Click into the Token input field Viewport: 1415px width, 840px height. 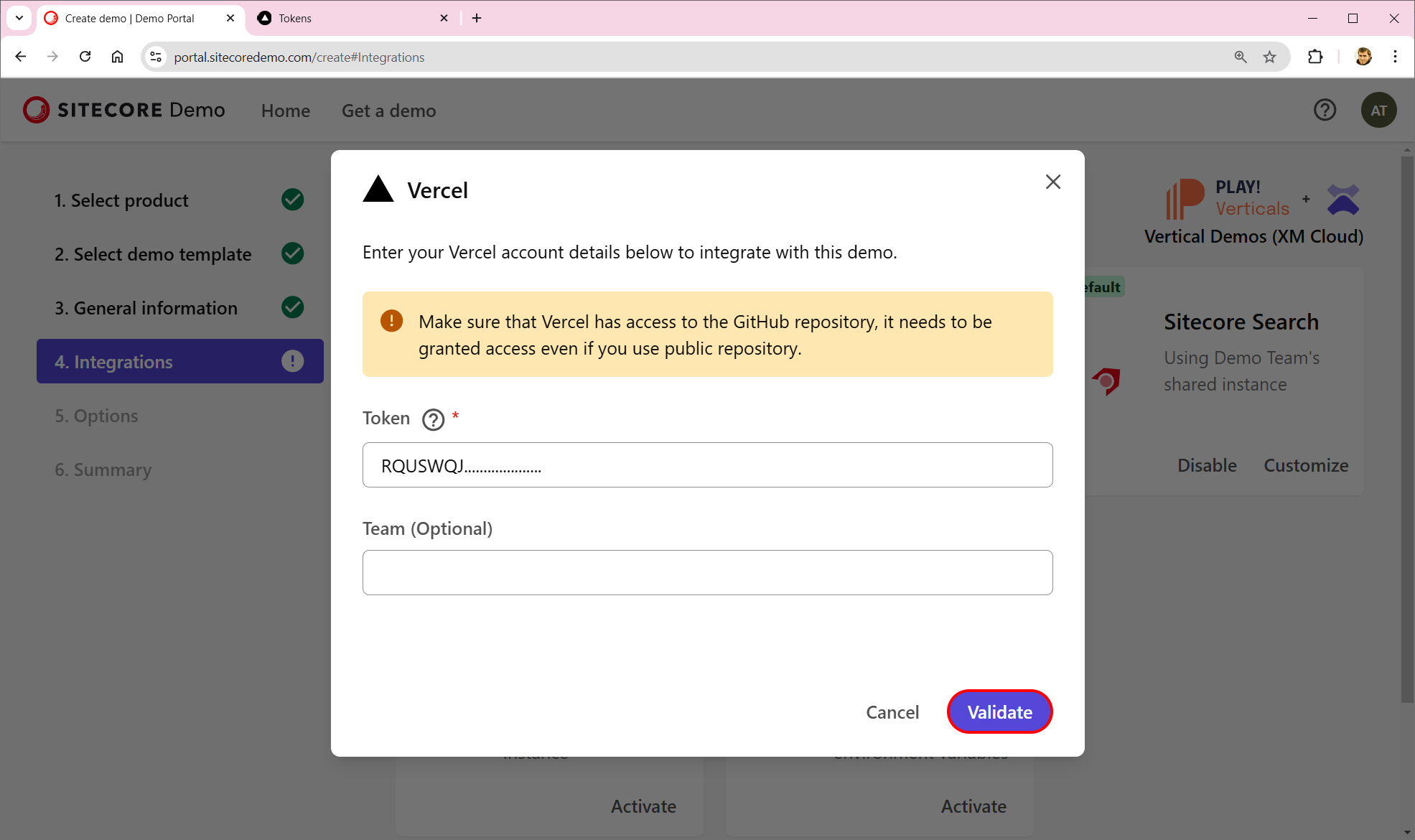pyautogui.click(x=707, y=465)
